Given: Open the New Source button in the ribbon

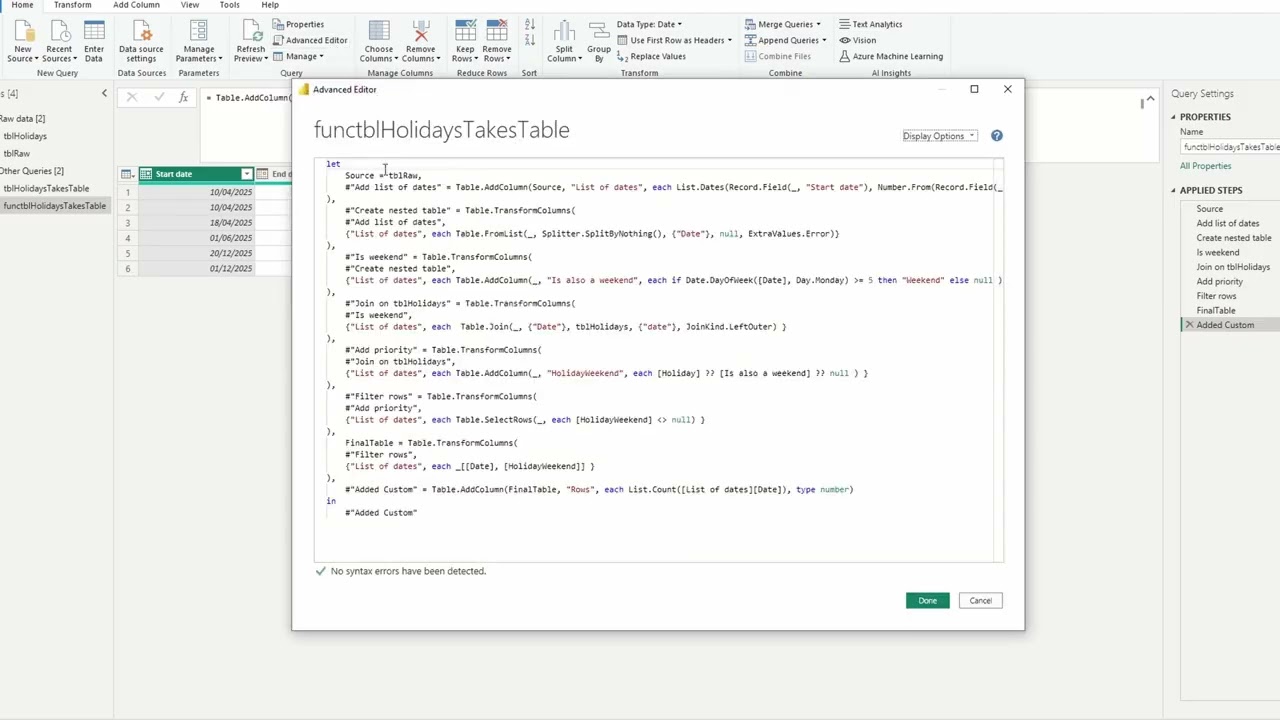Looking at the screenshot, I should (22, 42).
